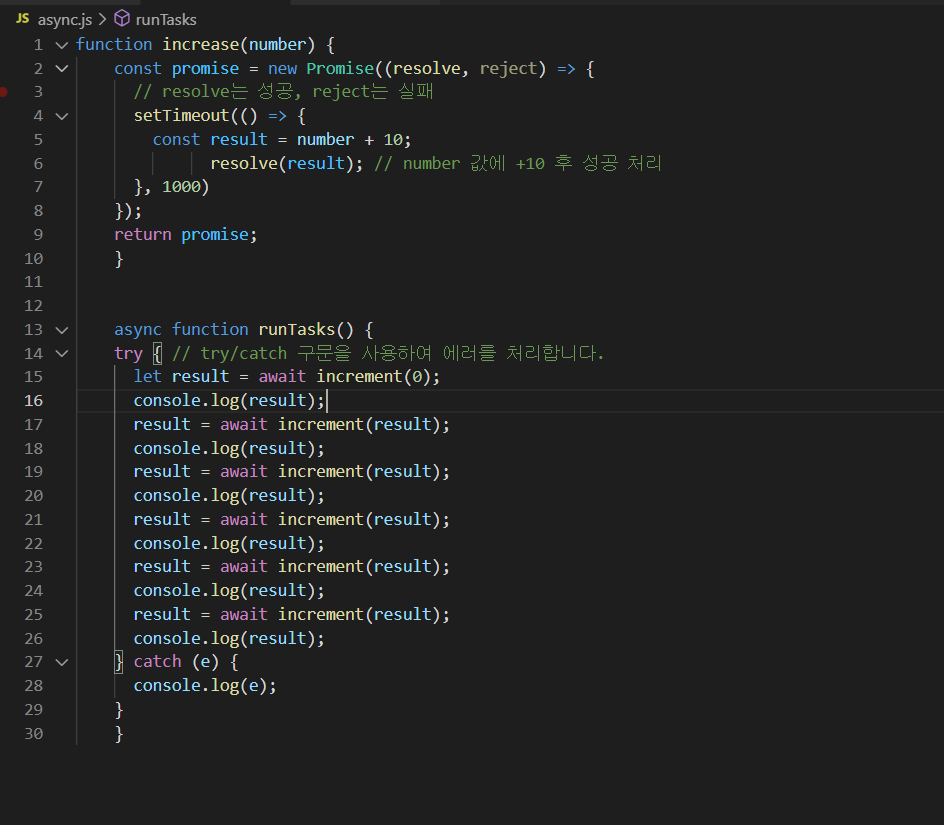The height and width of the screenshot is (825, 944).
Task: Click the Korean comment on line 3
Action: tap(284, 92)
